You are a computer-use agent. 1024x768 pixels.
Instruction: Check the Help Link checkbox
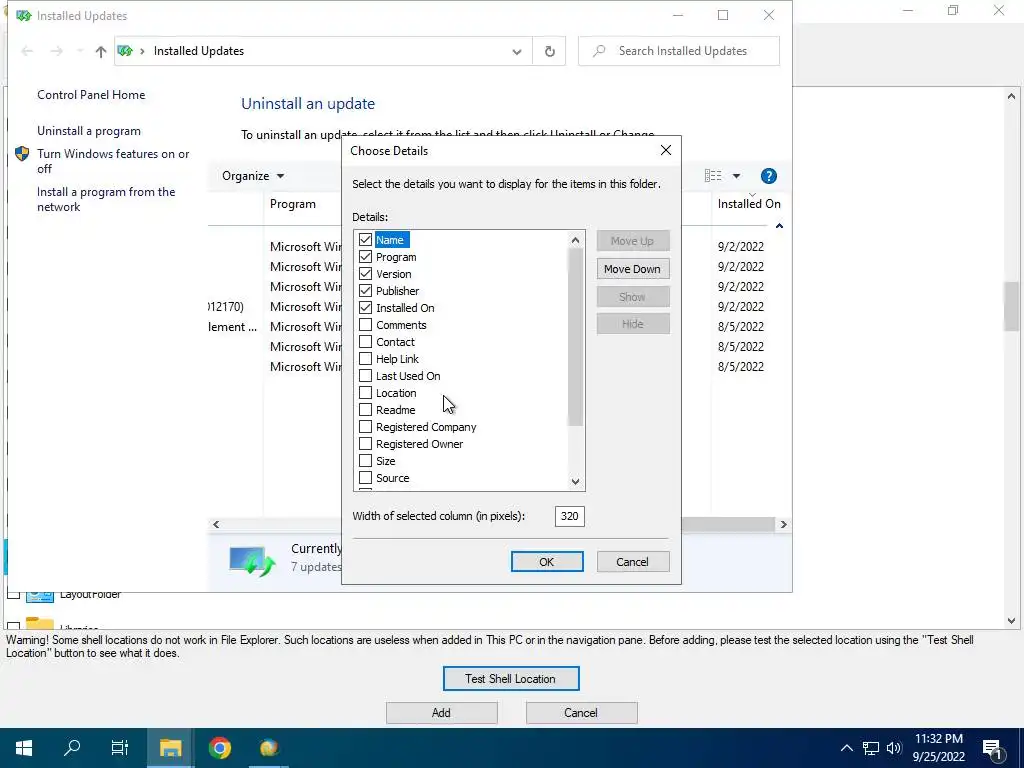pyautogui.click(x=365, y=359)
